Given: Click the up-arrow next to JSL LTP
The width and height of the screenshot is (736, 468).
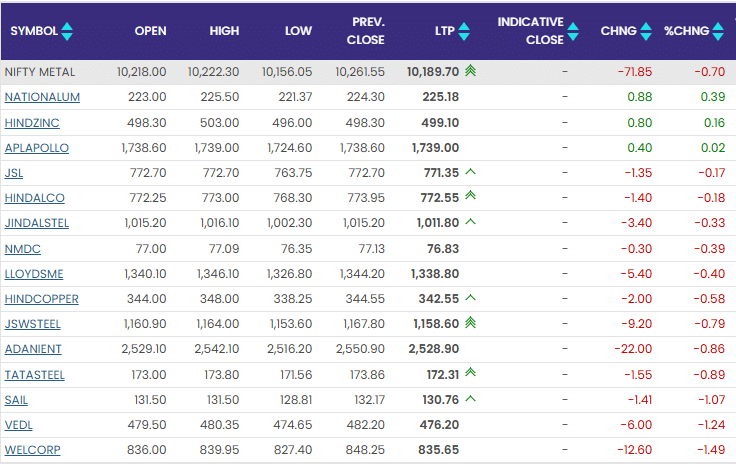Looking at the screenshot, I should coord(470,172).
